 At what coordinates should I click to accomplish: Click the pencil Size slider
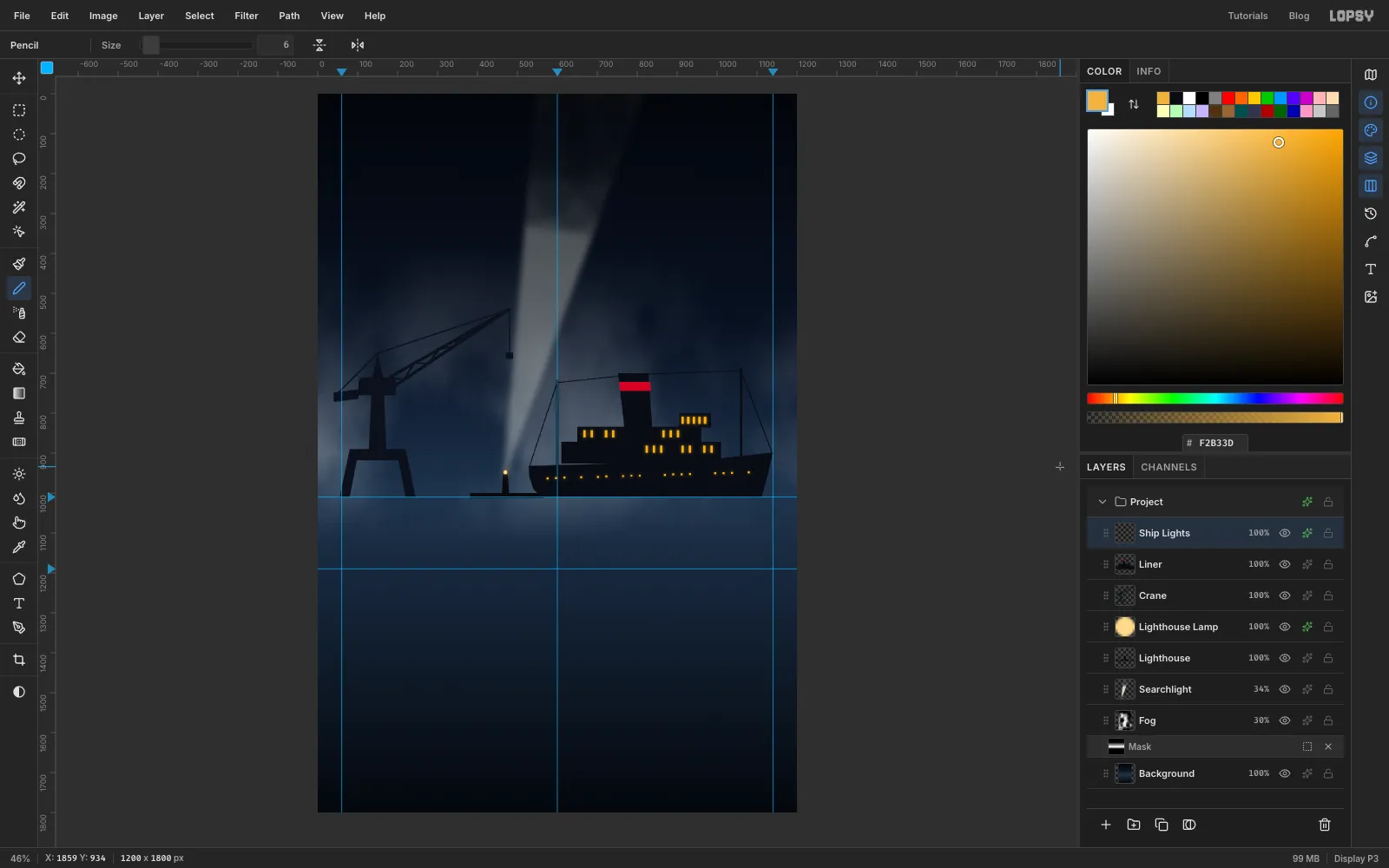(x=198, y=45)
